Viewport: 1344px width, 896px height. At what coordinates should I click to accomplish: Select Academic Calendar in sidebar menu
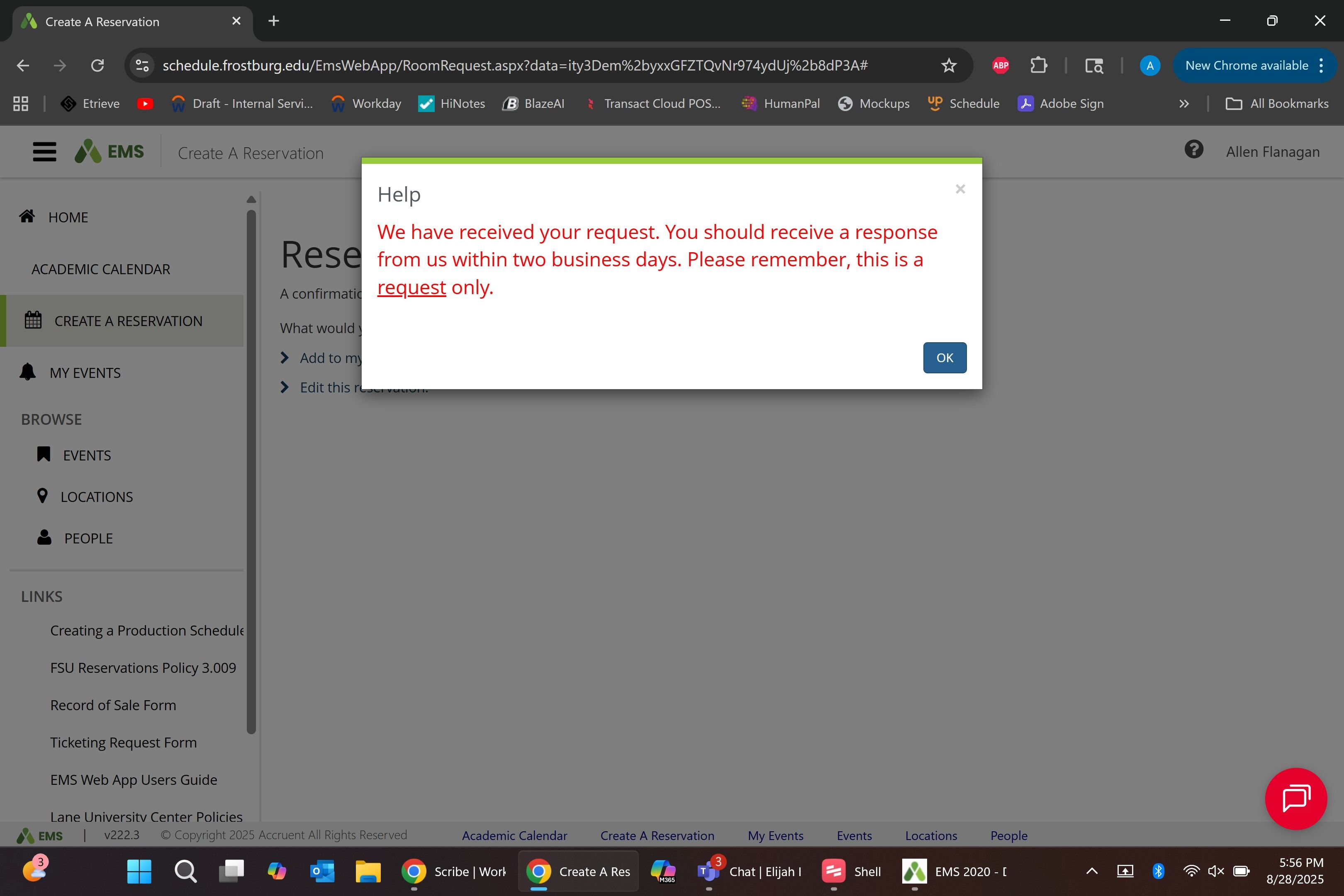[100, 269]
